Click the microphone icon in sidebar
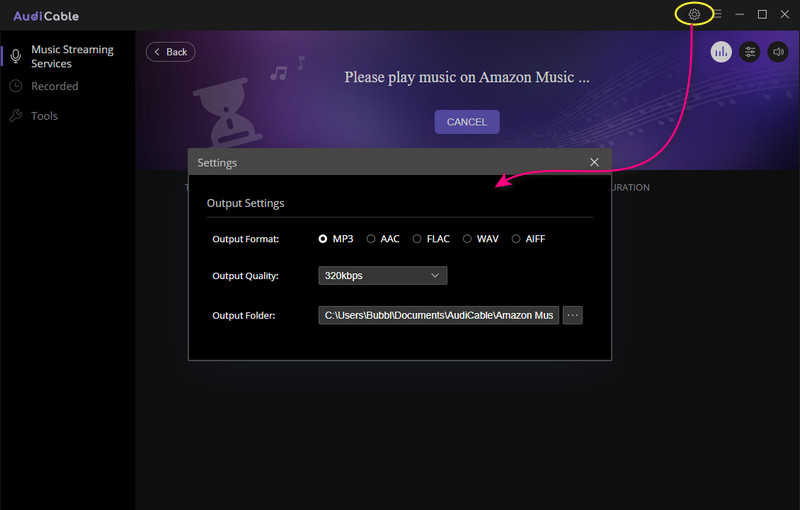800x510 pixels. coord(16,56)
